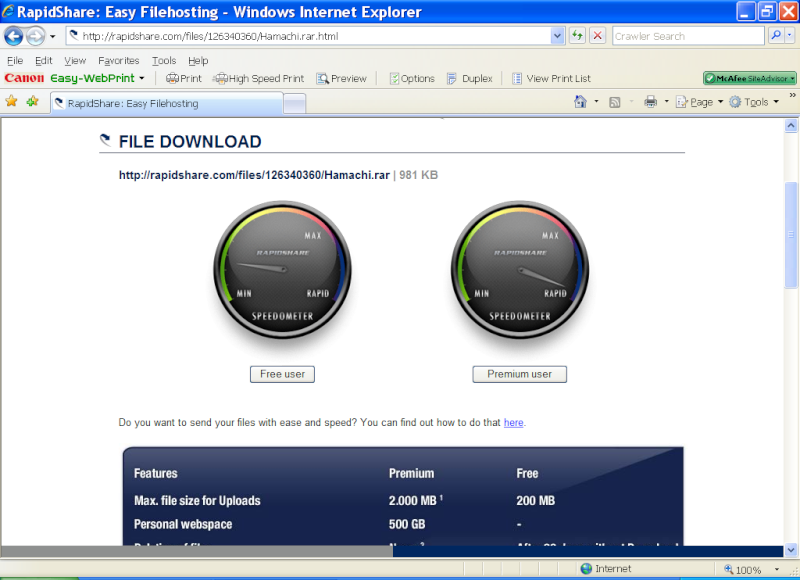800x580 pixels.
Task: Click the free-user speedometer image
Action: tap(282, 270)
